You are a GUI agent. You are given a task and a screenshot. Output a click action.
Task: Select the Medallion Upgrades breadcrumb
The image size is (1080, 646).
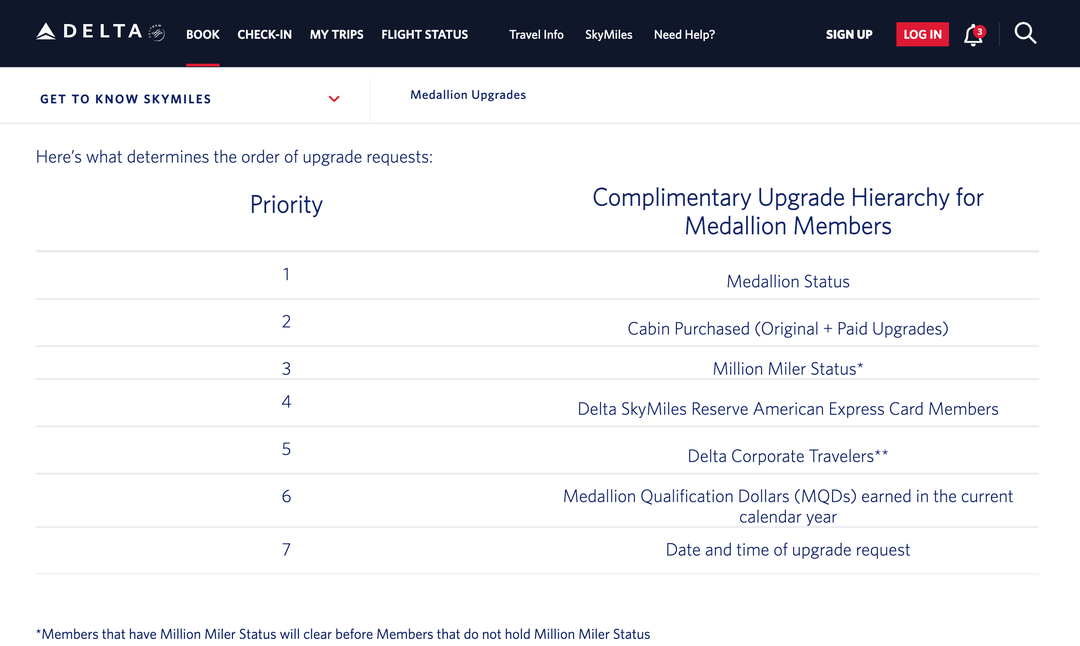click(x=468, y=95)
